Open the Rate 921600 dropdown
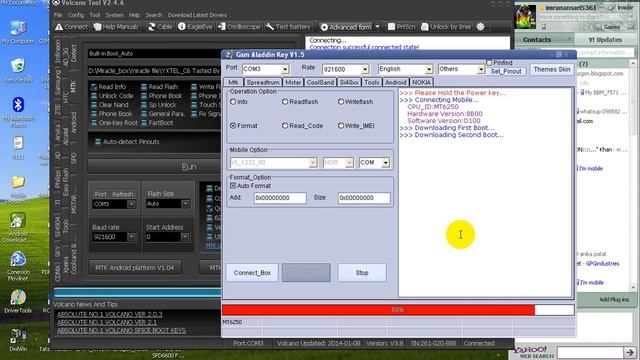The height and width of the screenshot is (360, 640). [365, 69]
